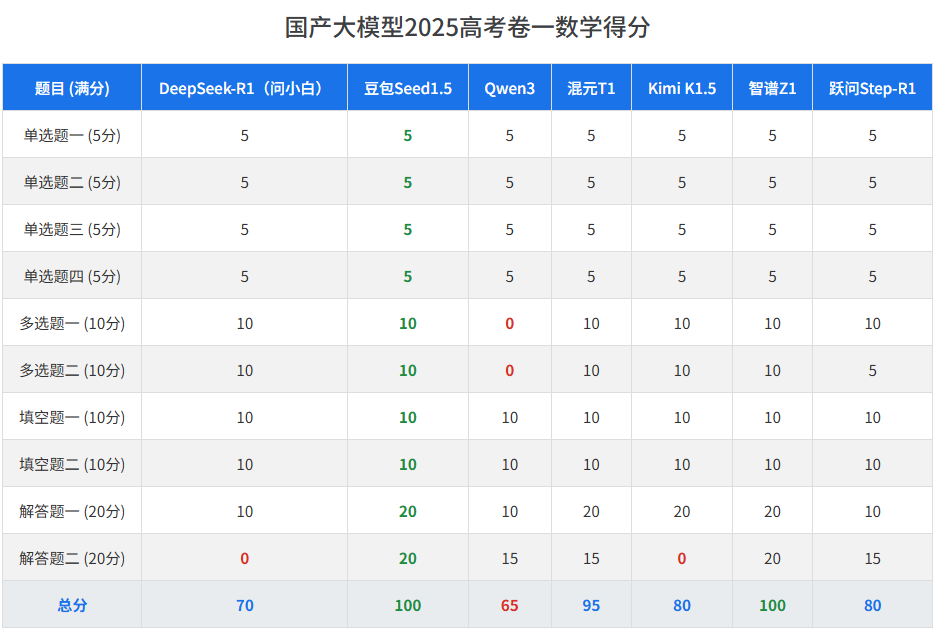This screenshot has height=631, width=938.
Task: Click row label 单选题一 (5分)
Action: tap(72, 136)
